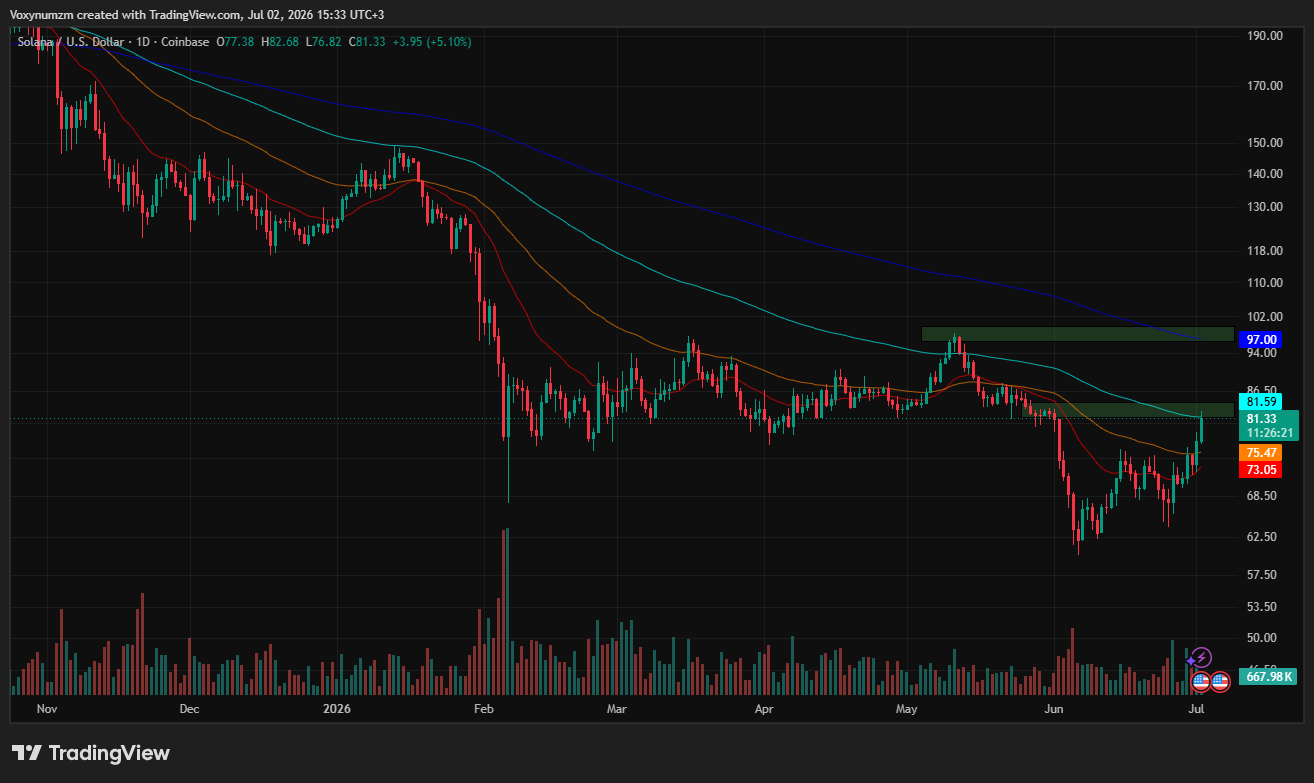Click the 150.00 price axis label
Viewport: 1314px width, 783px height.
(1265, 142)
